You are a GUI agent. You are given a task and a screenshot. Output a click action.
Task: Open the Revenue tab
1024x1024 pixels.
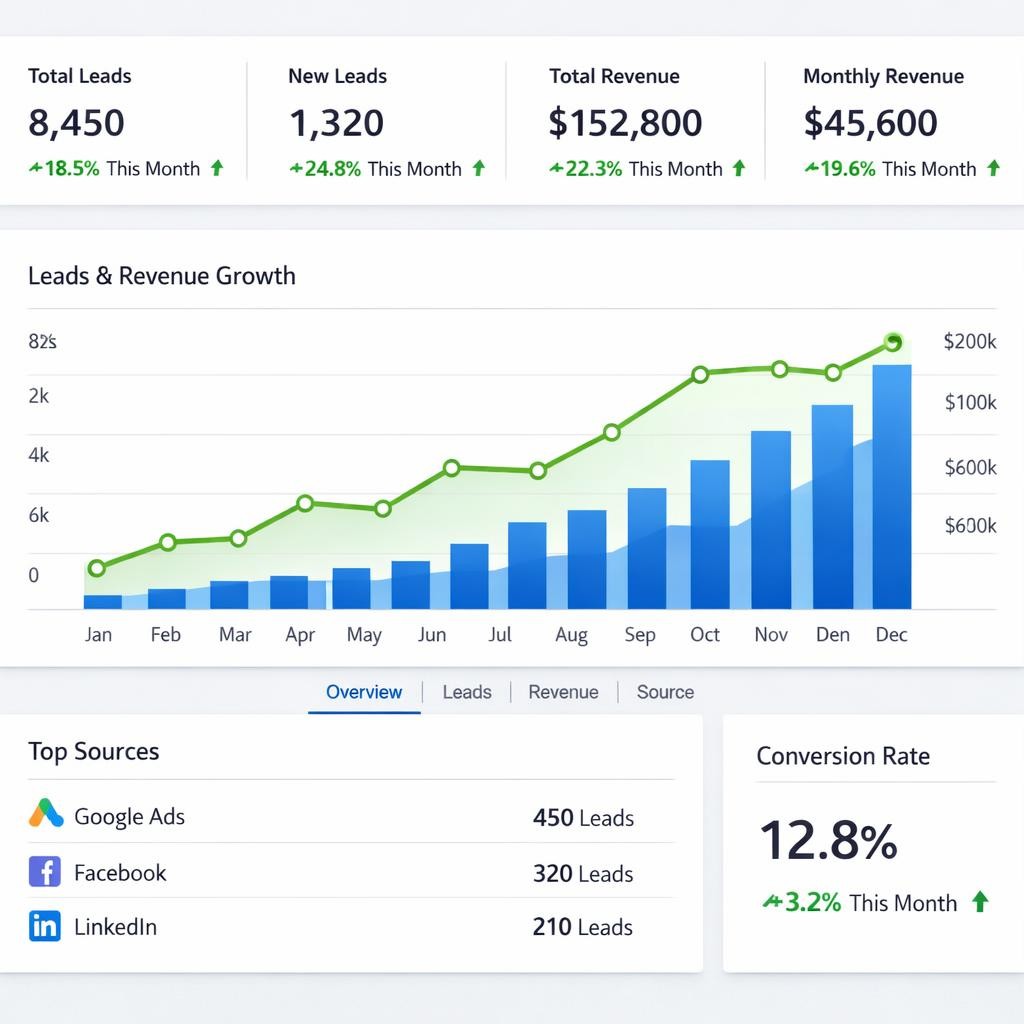point(563,692)
